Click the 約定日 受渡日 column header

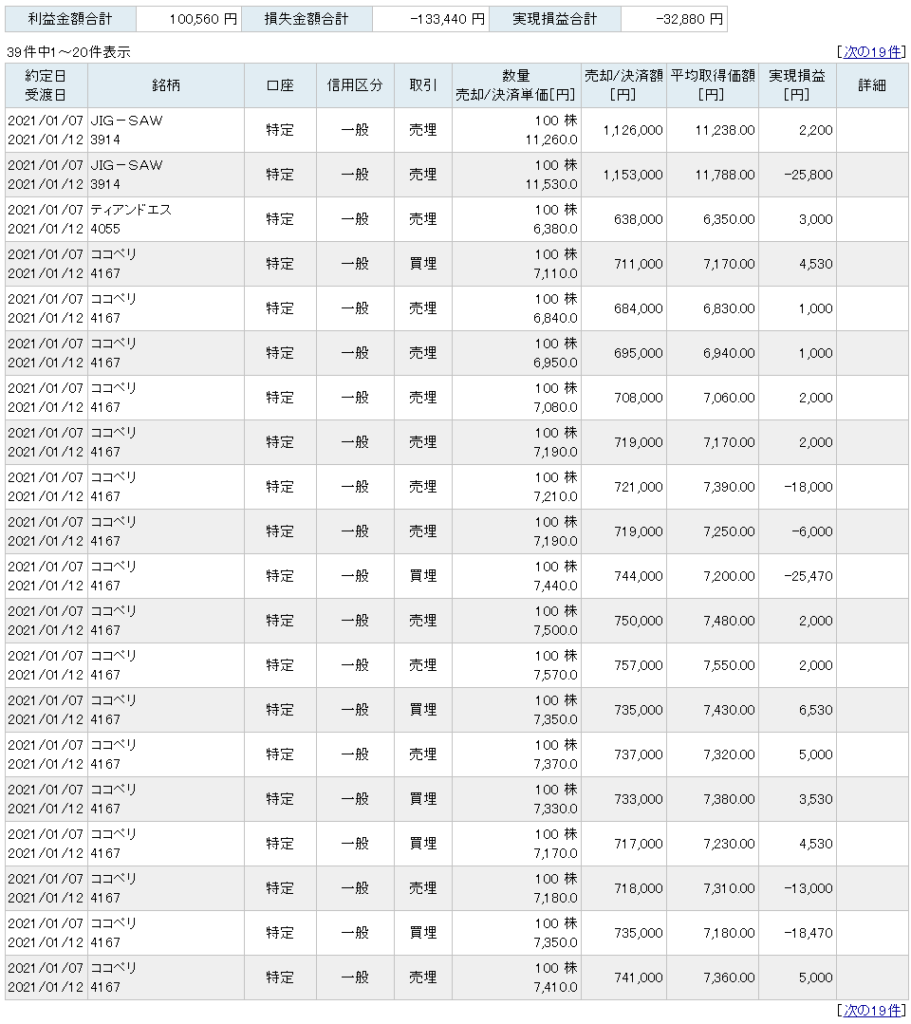tap(46, 86)
